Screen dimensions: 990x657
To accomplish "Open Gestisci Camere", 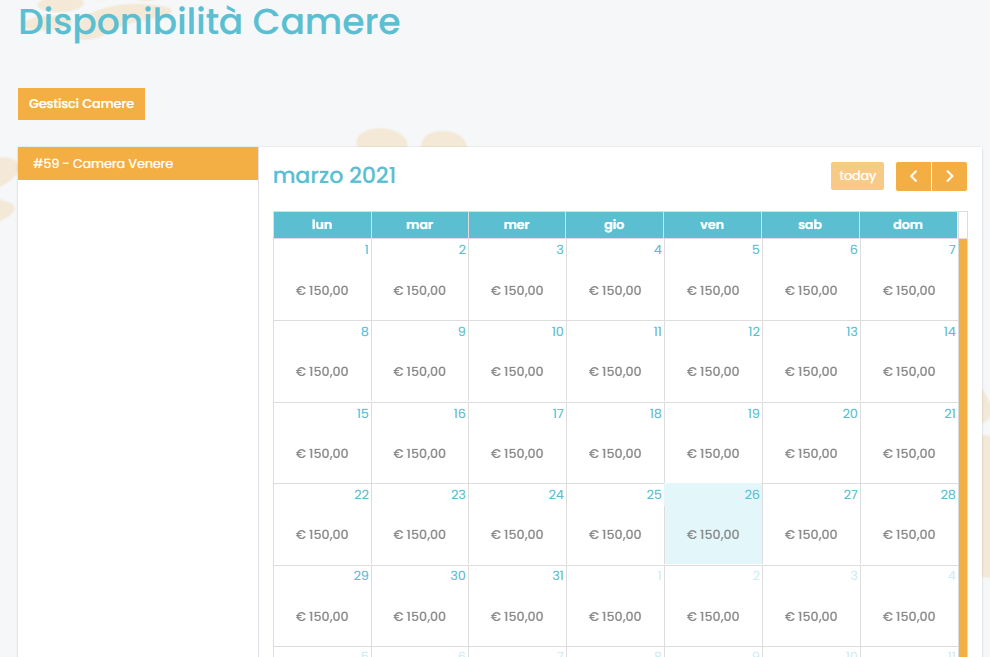I will click(x=81, y=104).
